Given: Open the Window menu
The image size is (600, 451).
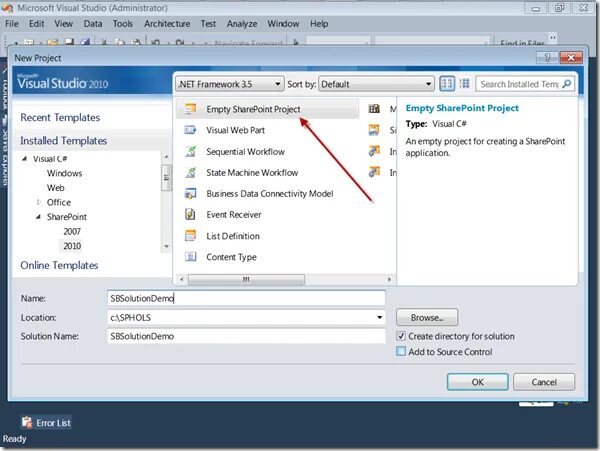Looking at the screenshot, I should point(283,24).
